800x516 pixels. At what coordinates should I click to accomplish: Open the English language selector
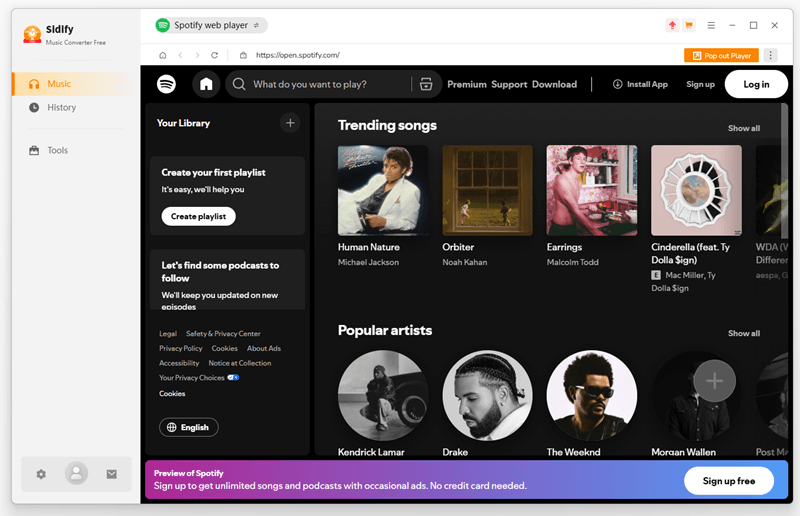click(189, 427)
